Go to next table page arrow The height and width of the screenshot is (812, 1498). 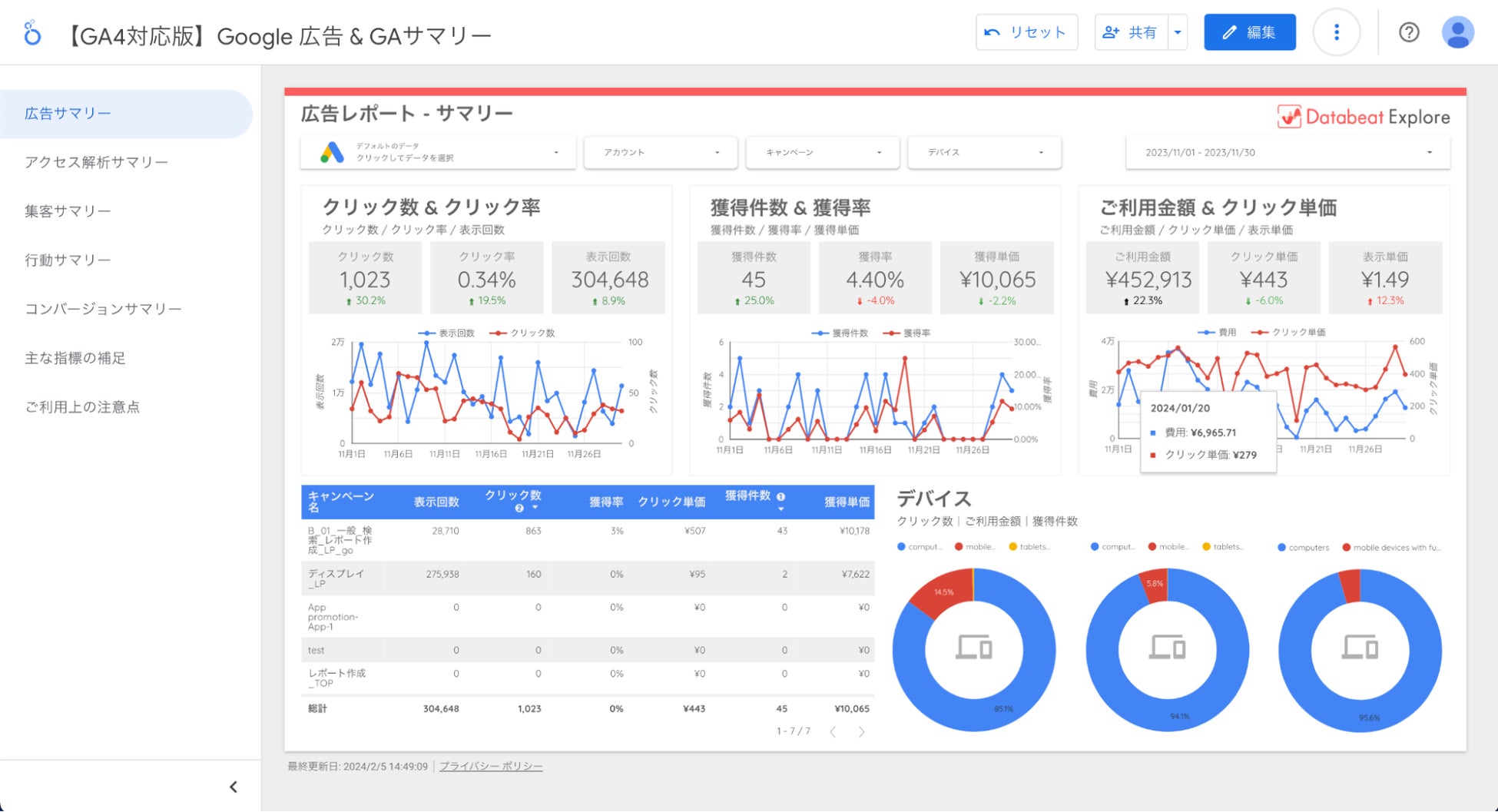pyautogui.click(x=861, y=731)
